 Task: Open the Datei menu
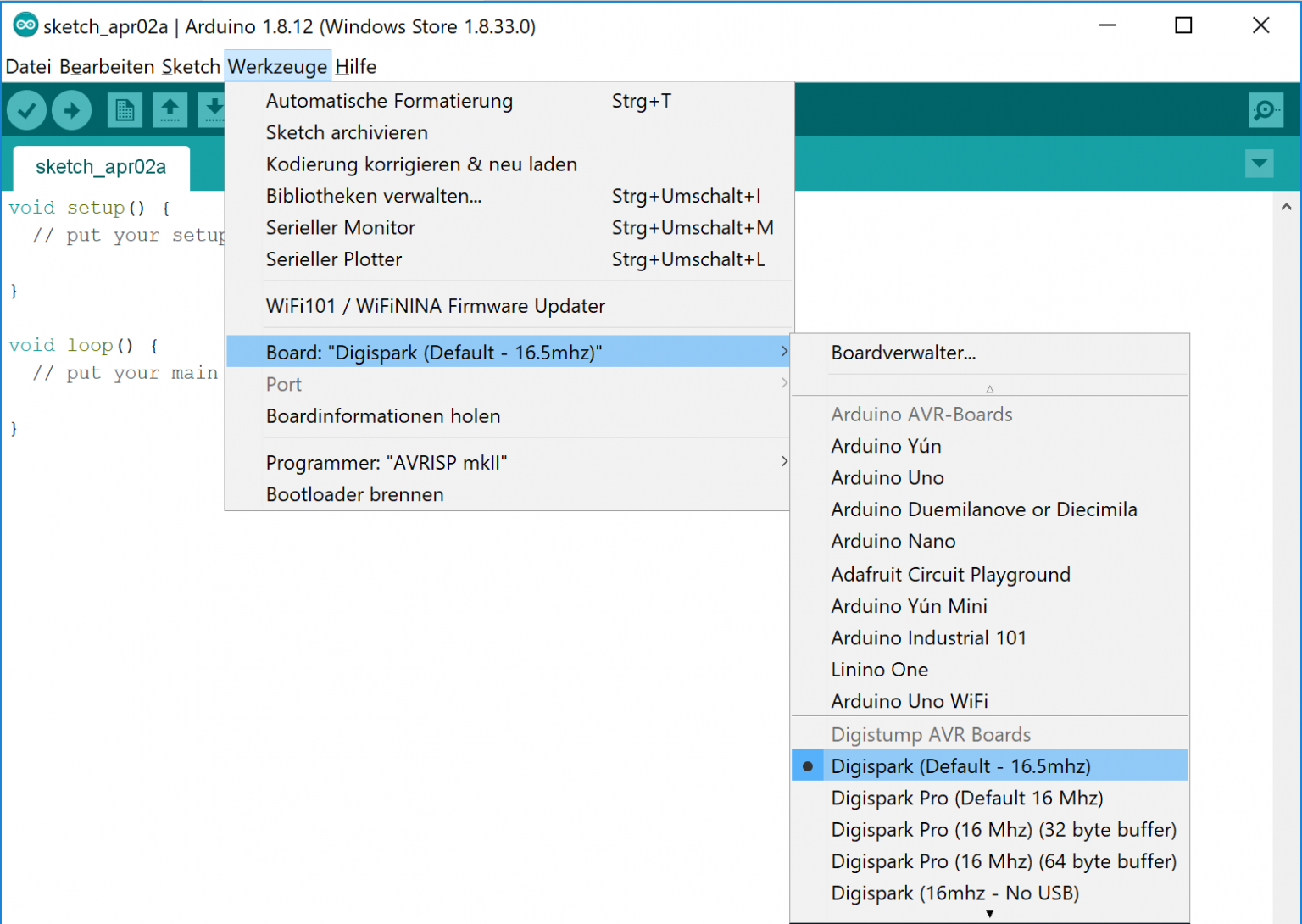tap(28, 67)
